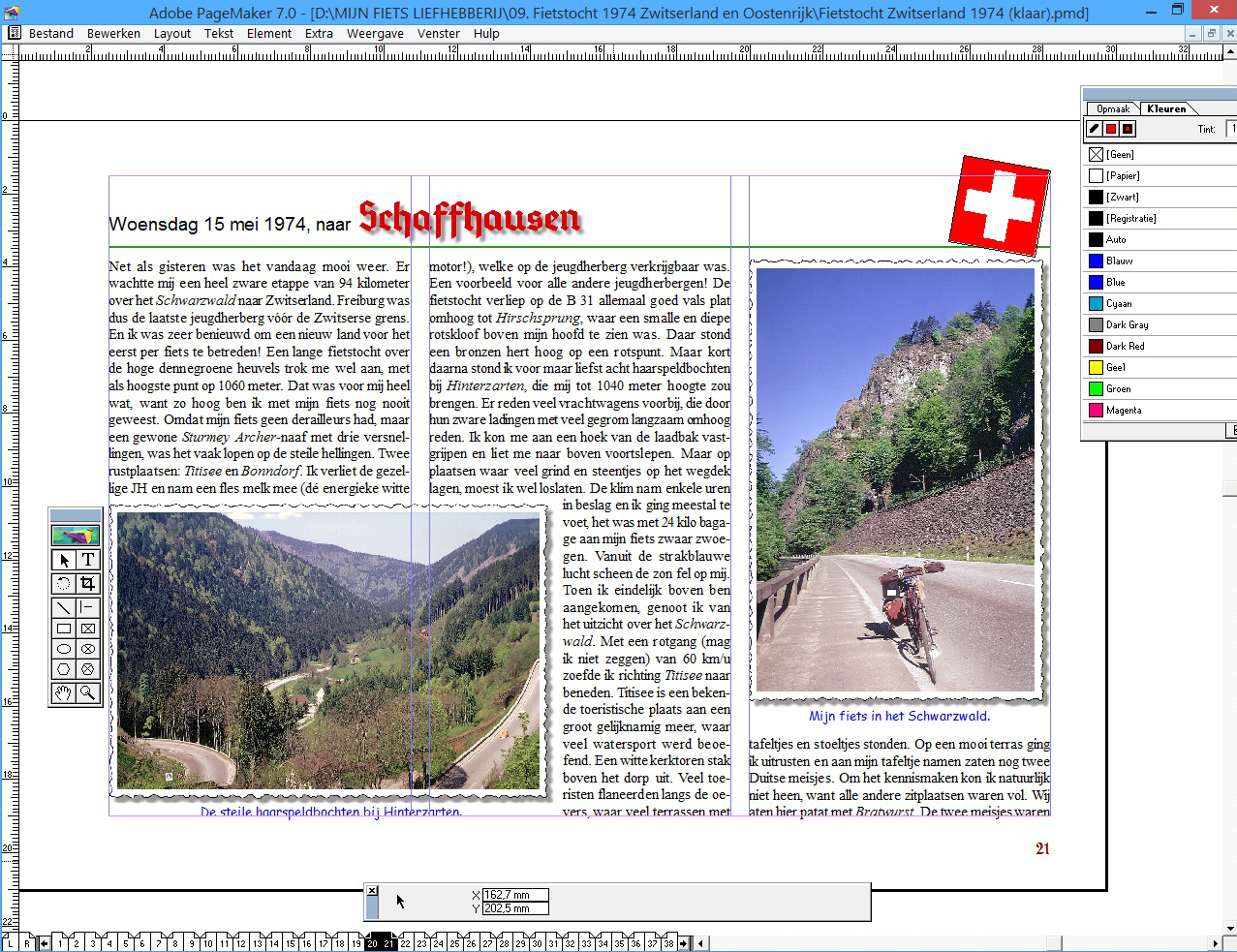1237x952 pixels.
Task: Toggle the Fill button in Kleuren panel
Action: pyautogui.click(x=1111, y=129)
